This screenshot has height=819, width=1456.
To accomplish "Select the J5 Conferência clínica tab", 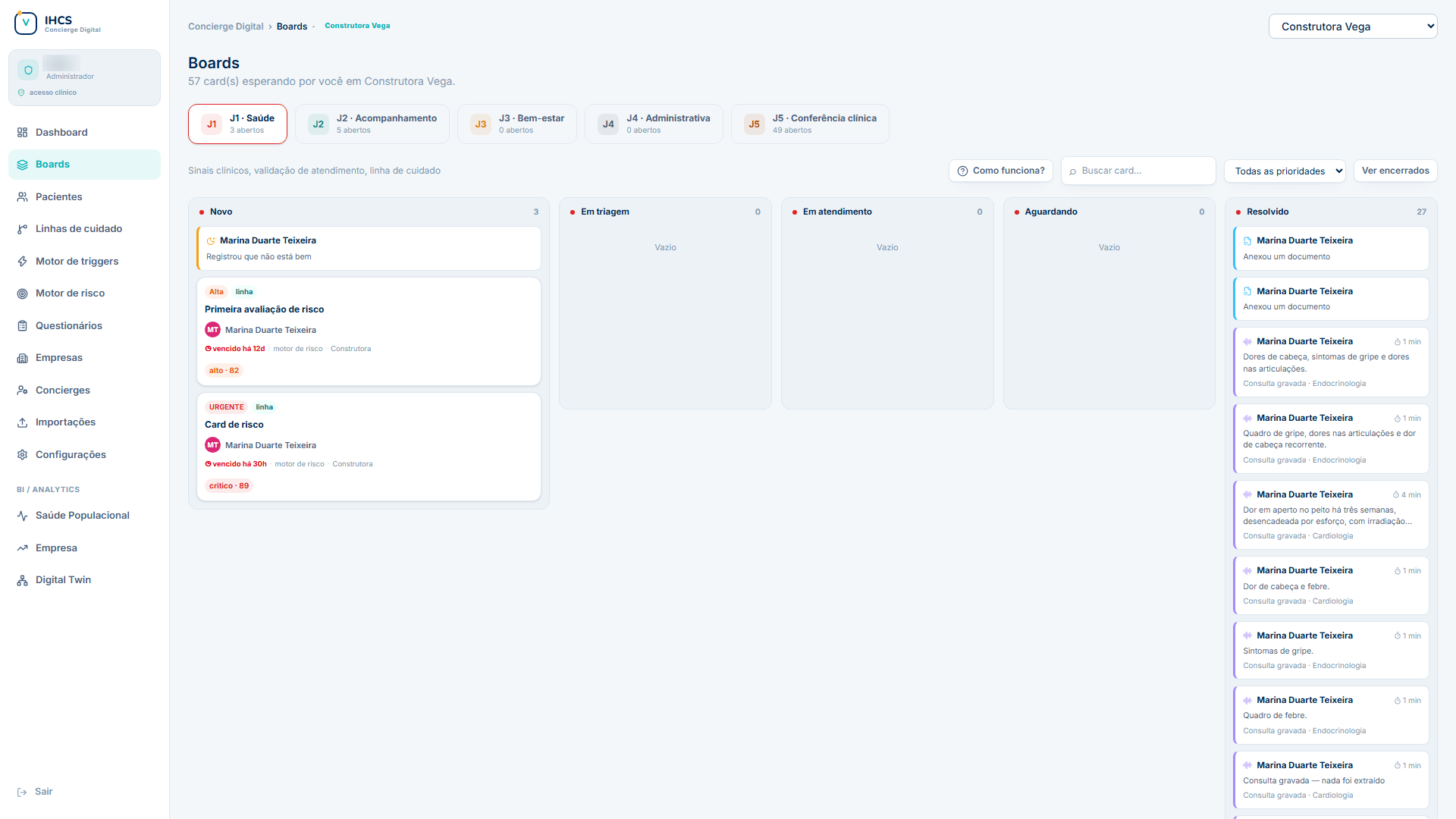I will (809, 124).
